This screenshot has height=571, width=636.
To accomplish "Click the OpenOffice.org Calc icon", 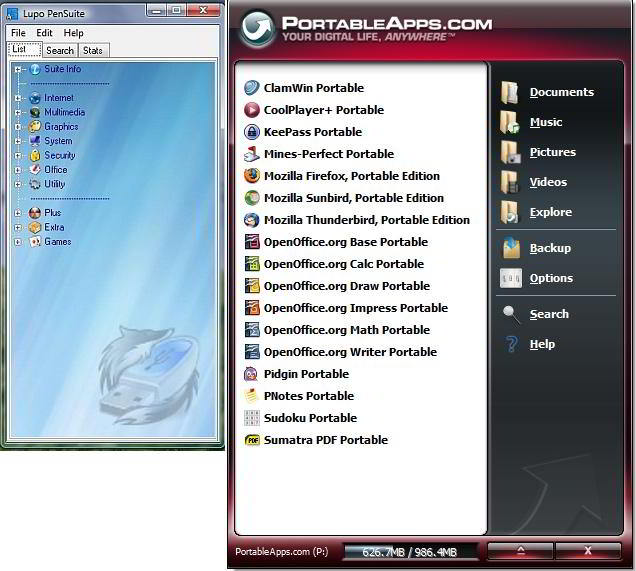I will (251, 264).
